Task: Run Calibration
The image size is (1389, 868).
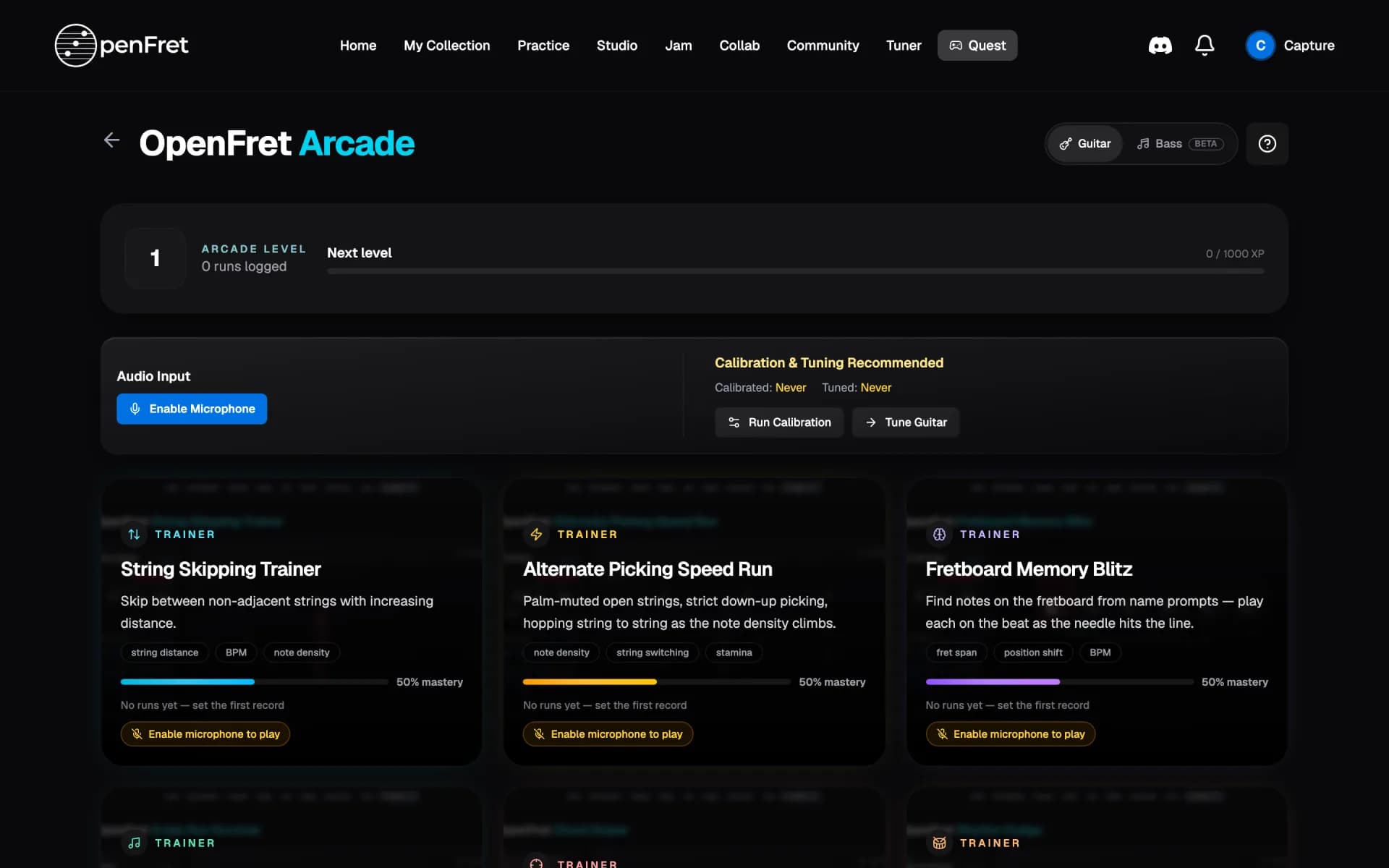Action: coord(779,422)
